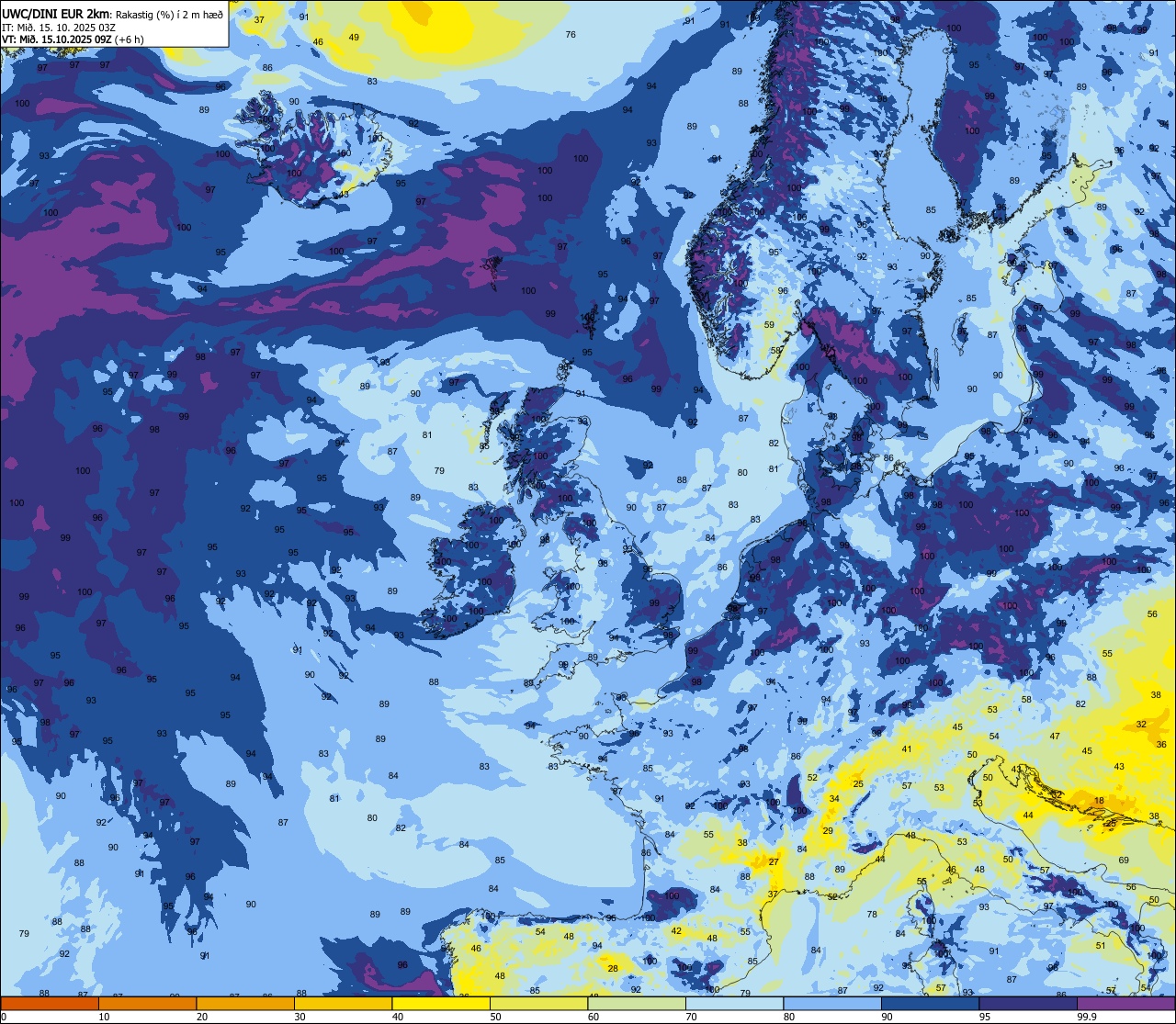
Task: Click the map title 'UWC/DINI EUR 2km'
Action: [x=56, y=13]
